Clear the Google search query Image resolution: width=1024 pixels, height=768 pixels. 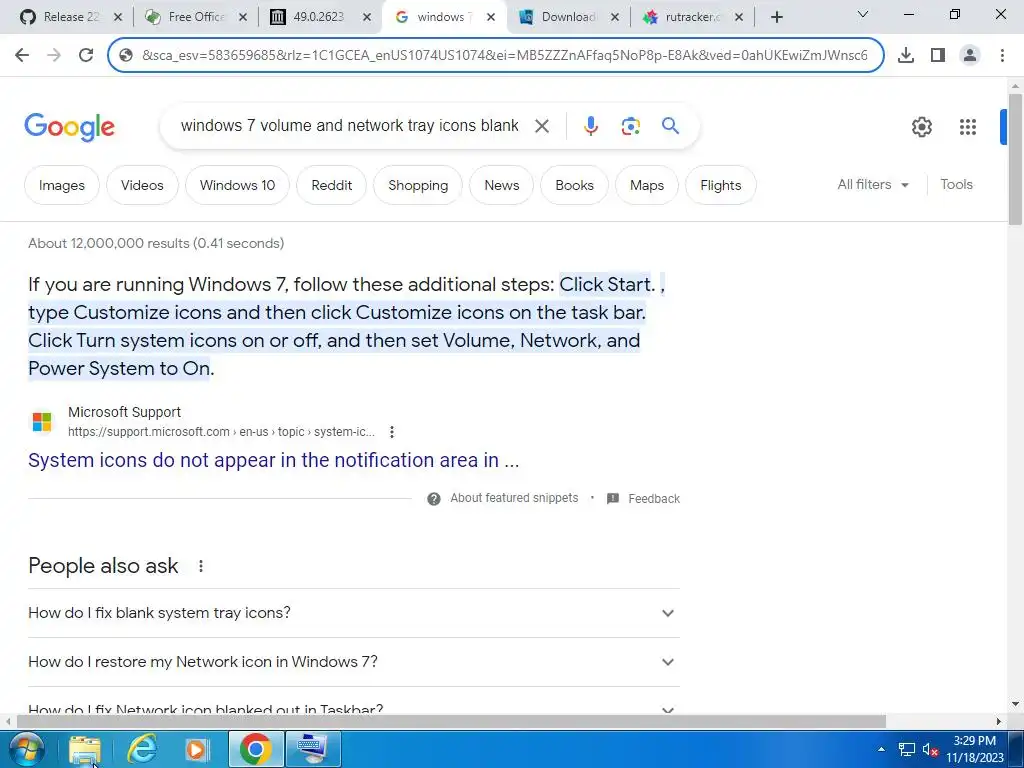click(x=541, y=126)
